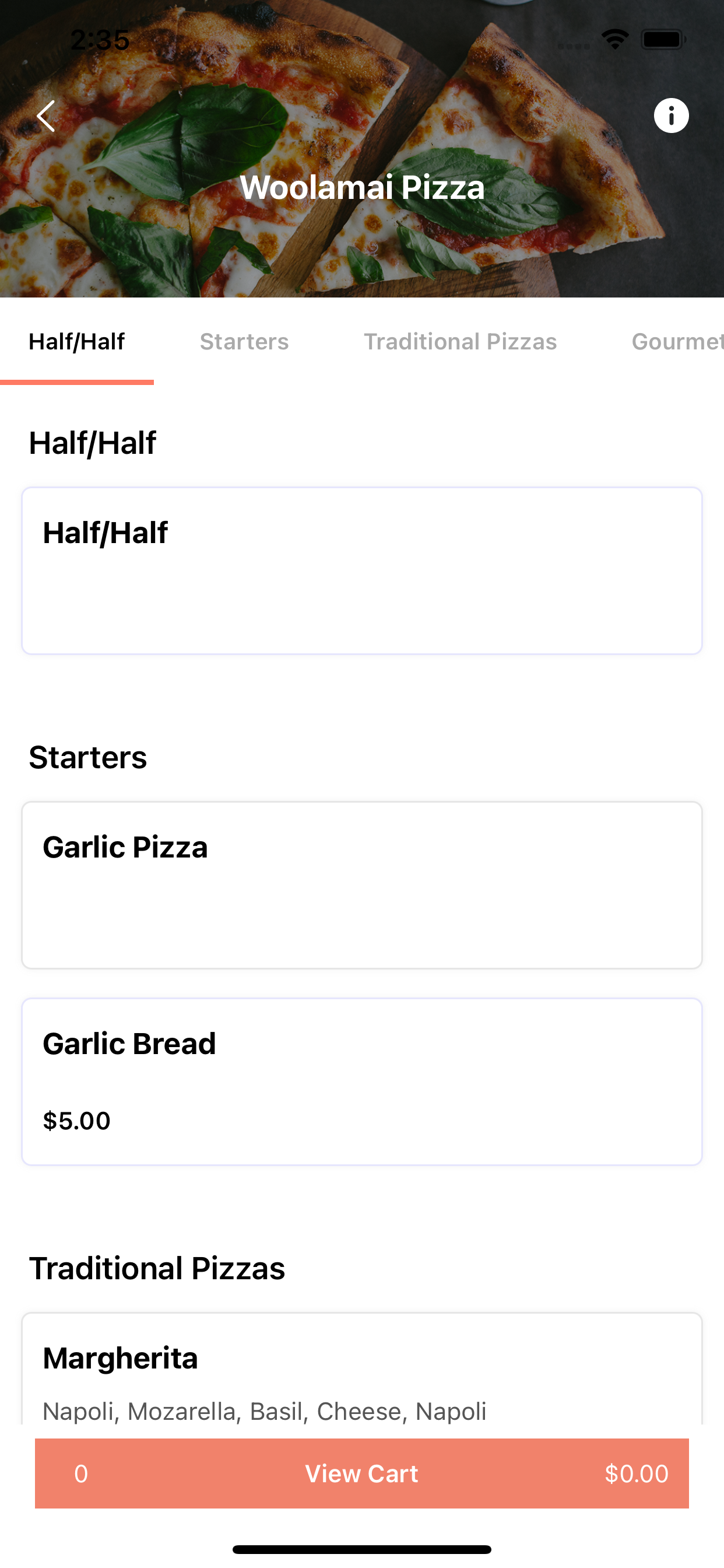Tap the Starters section heading
724x1568 pixels.
pos(88,757)
